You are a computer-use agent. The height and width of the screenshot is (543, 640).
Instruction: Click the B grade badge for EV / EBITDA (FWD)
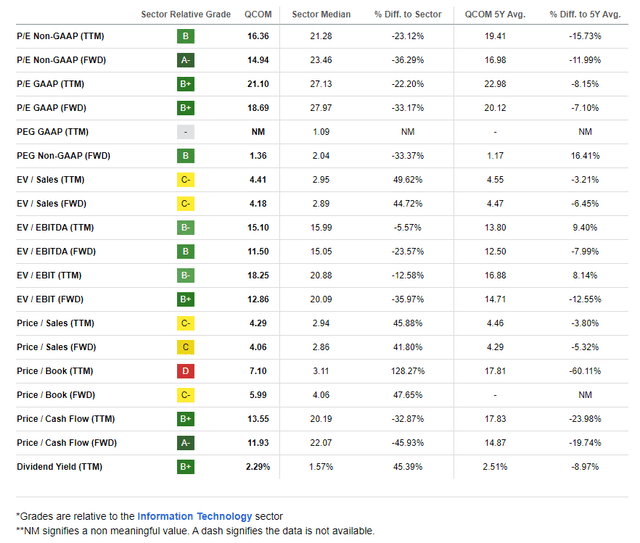coord(186,251)
